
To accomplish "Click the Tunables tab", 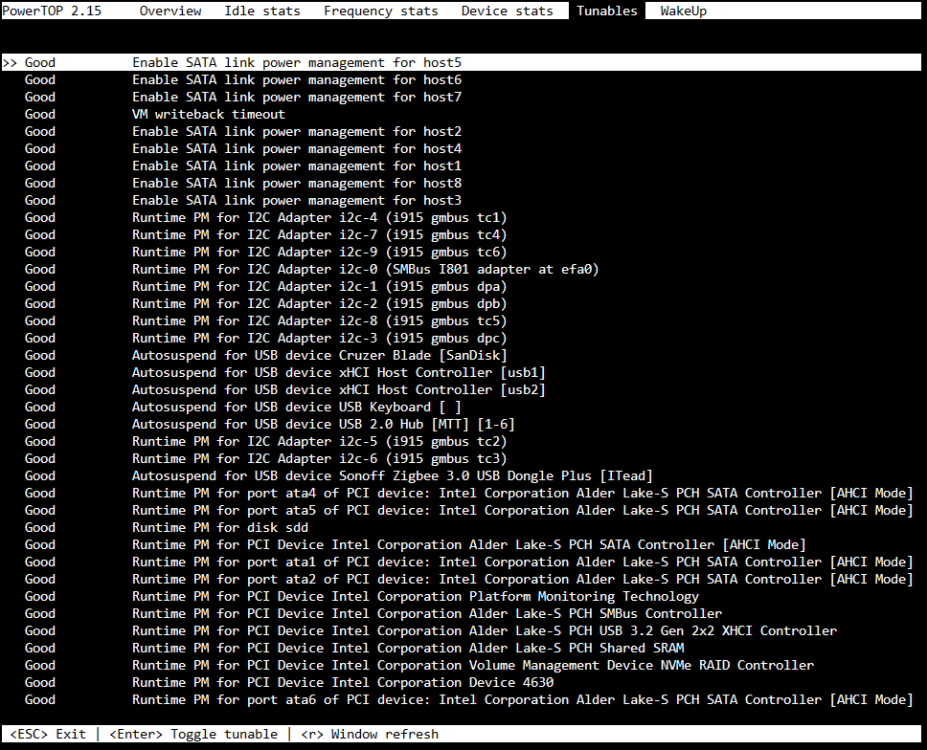I will [607, 11].
